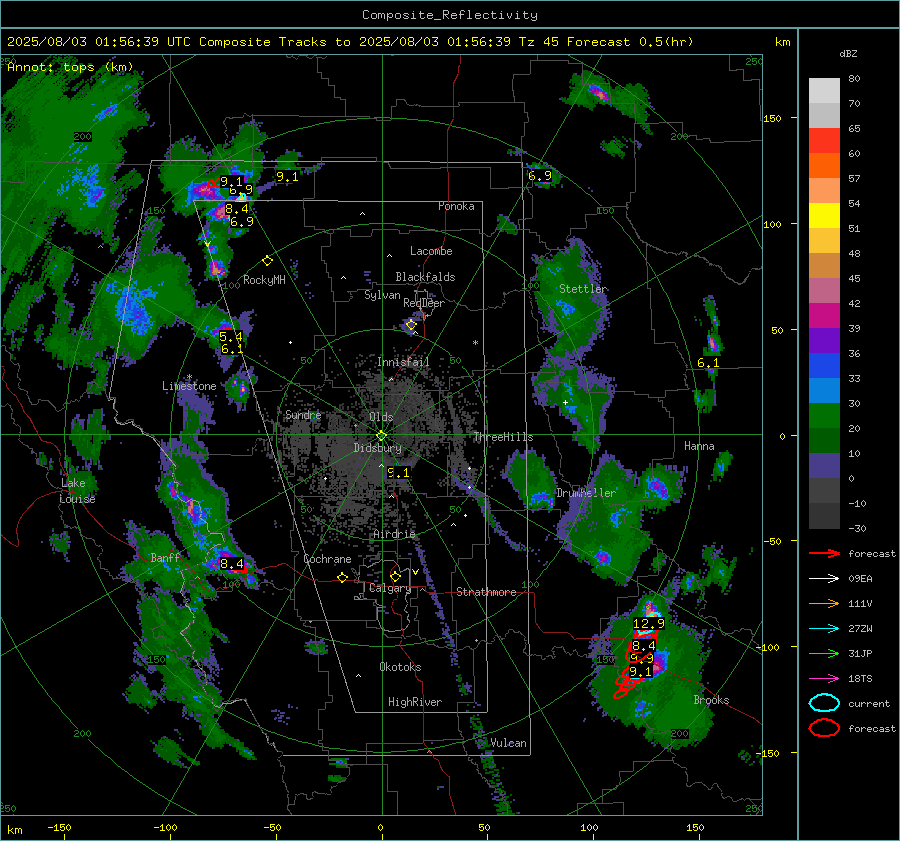
Task: Click the RedDeer city label
Action: [x=424, y=303]
